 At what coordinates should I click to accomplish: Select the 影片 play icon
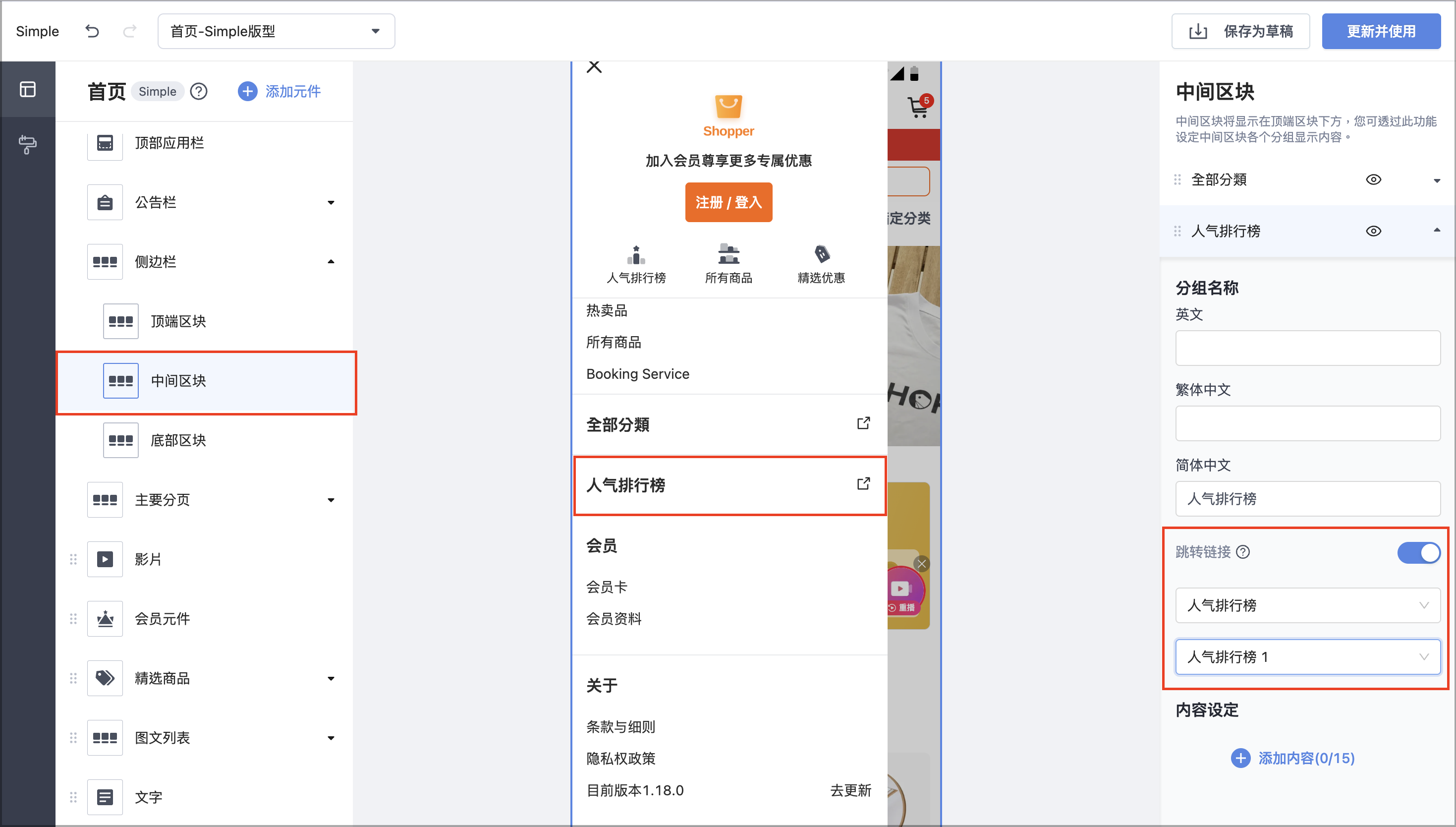click(x=105, y=559)
